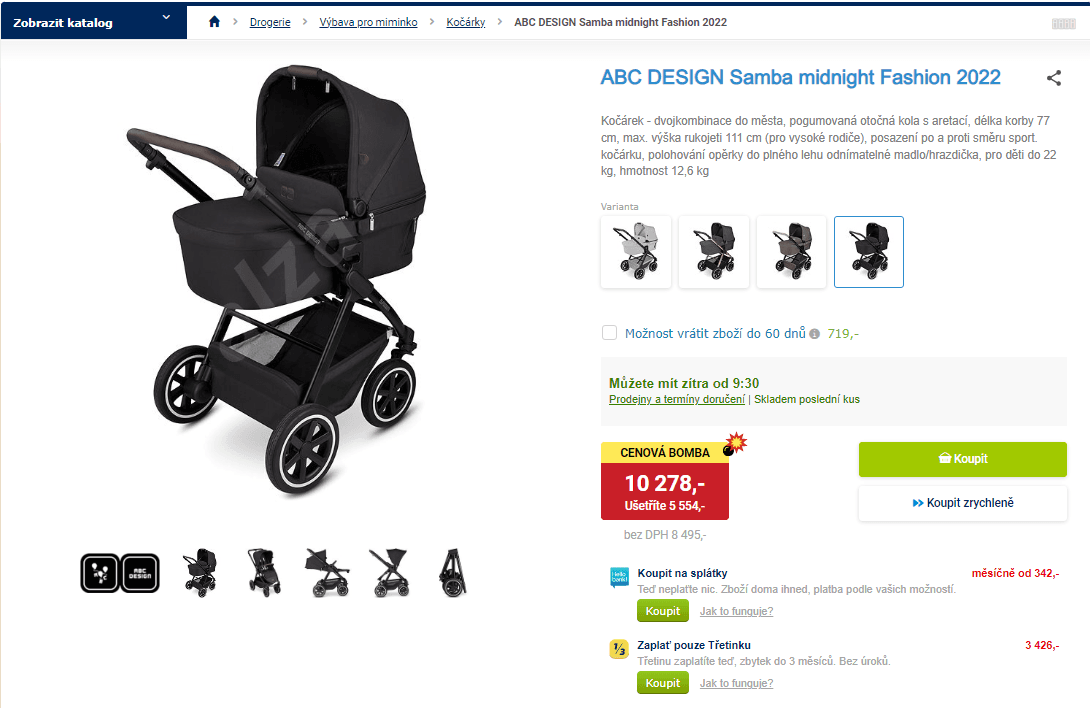Screen dimensions: 1090x708
Task: Open the Výbava pro miminko breadcrumb
Action: (x=368, y=22)
